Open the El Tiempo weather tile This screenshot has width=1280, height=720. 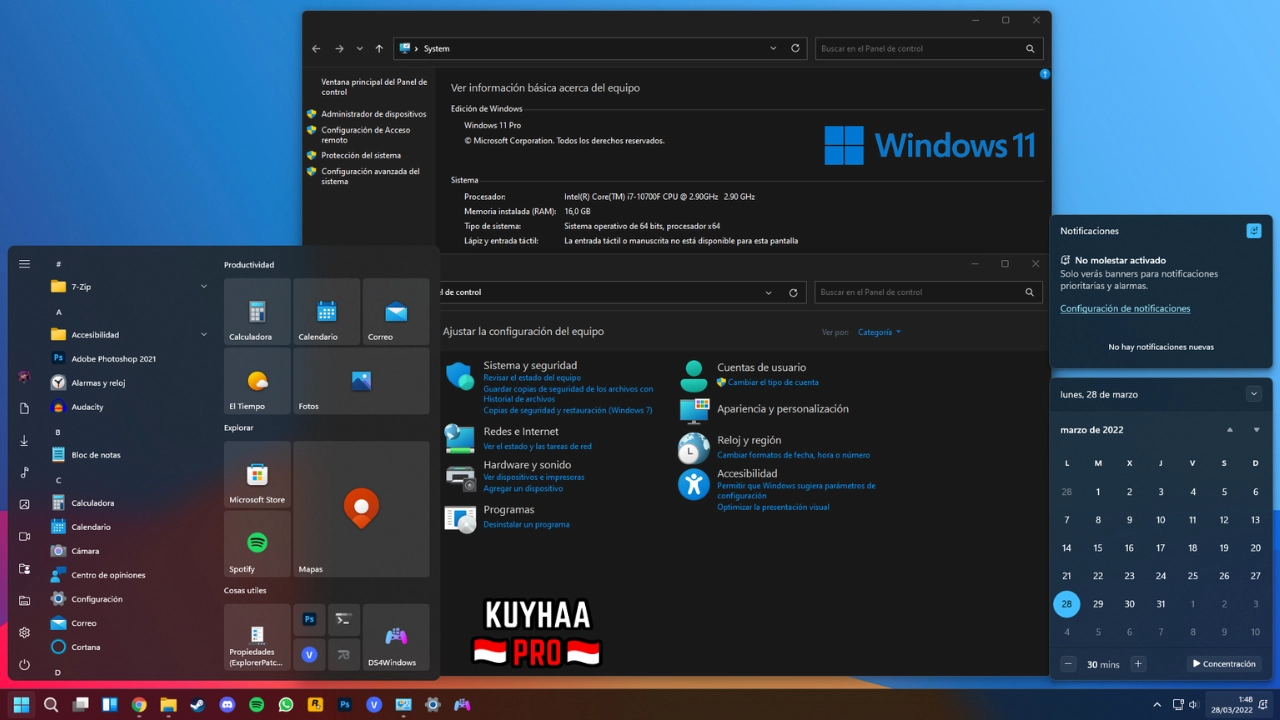click(257, 381)
